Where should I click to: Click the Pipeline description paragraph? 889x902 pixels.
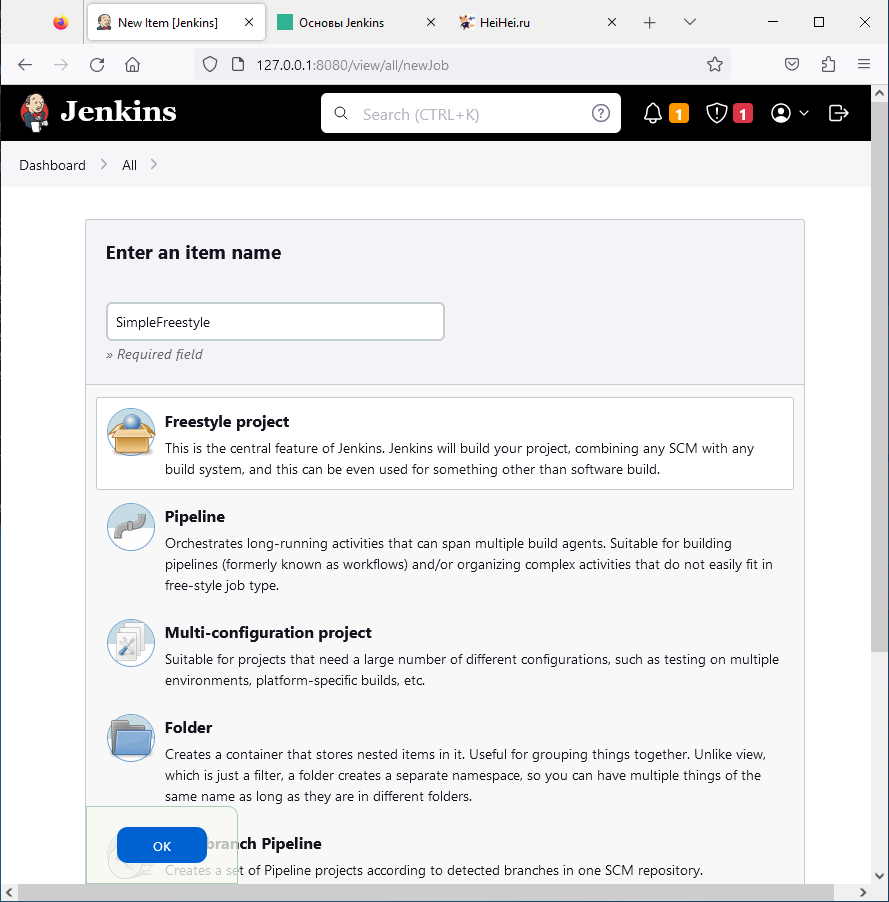[468, 564]
